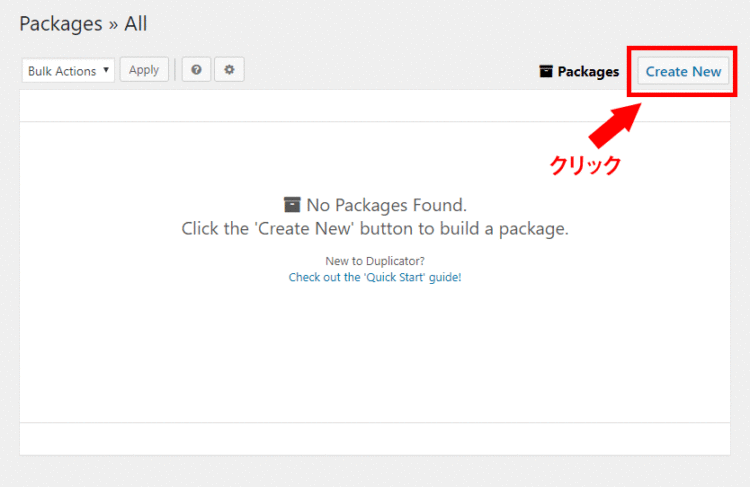Open settings via the gear icon
This screenshot has height=487, width=750.
click(229, 70)
